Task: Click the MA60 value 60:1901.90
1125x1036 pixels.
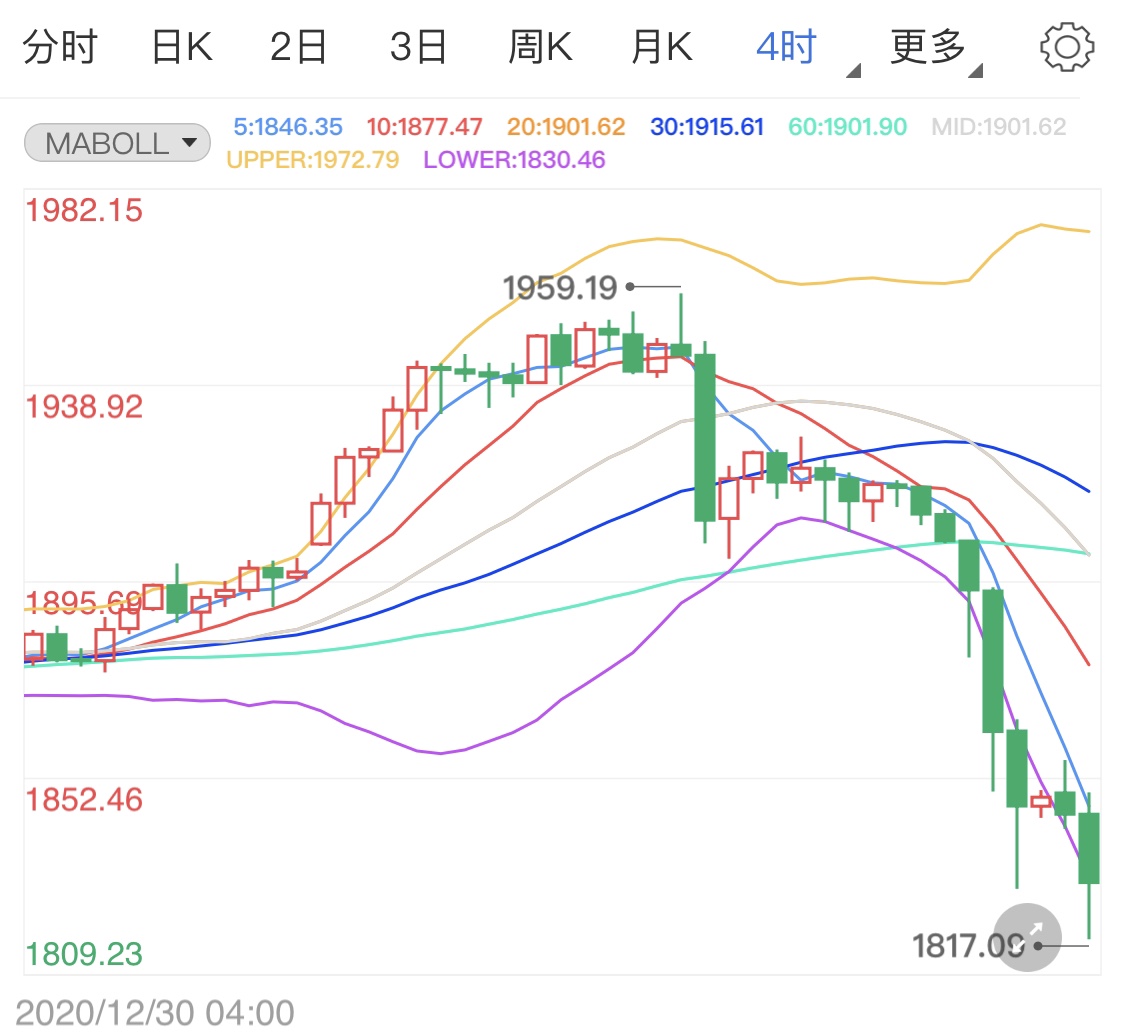Action: click(847, 127)
